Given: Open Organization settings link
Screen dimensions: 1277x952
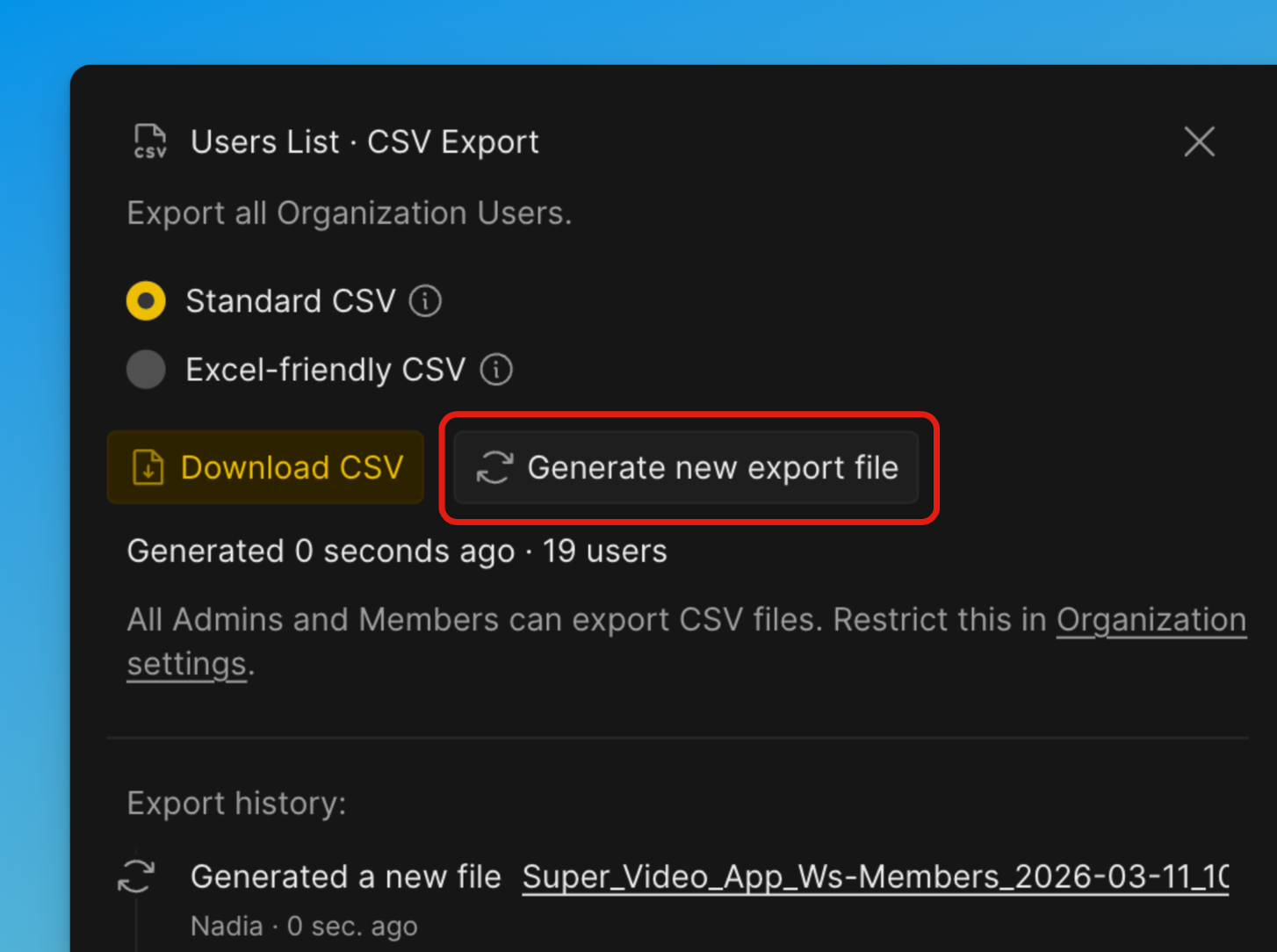Looking at the screenshot, I should click(x=1151, y=619).
